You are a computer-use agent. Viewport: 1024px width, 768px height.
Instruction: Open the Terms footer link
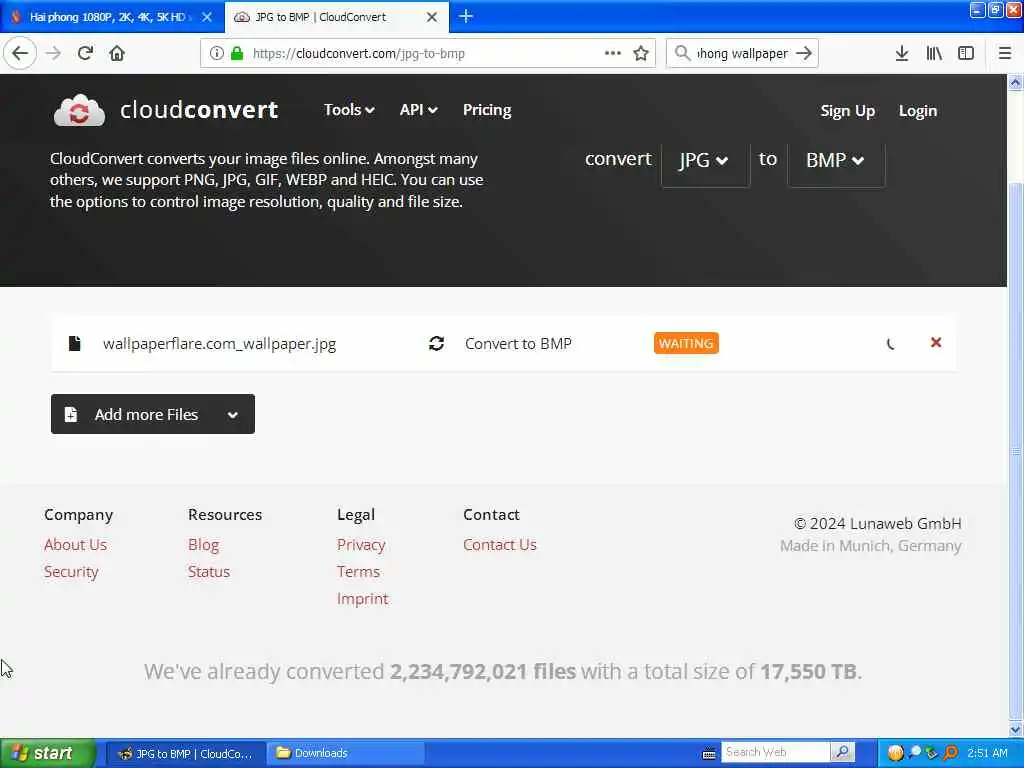coord(359,571)
